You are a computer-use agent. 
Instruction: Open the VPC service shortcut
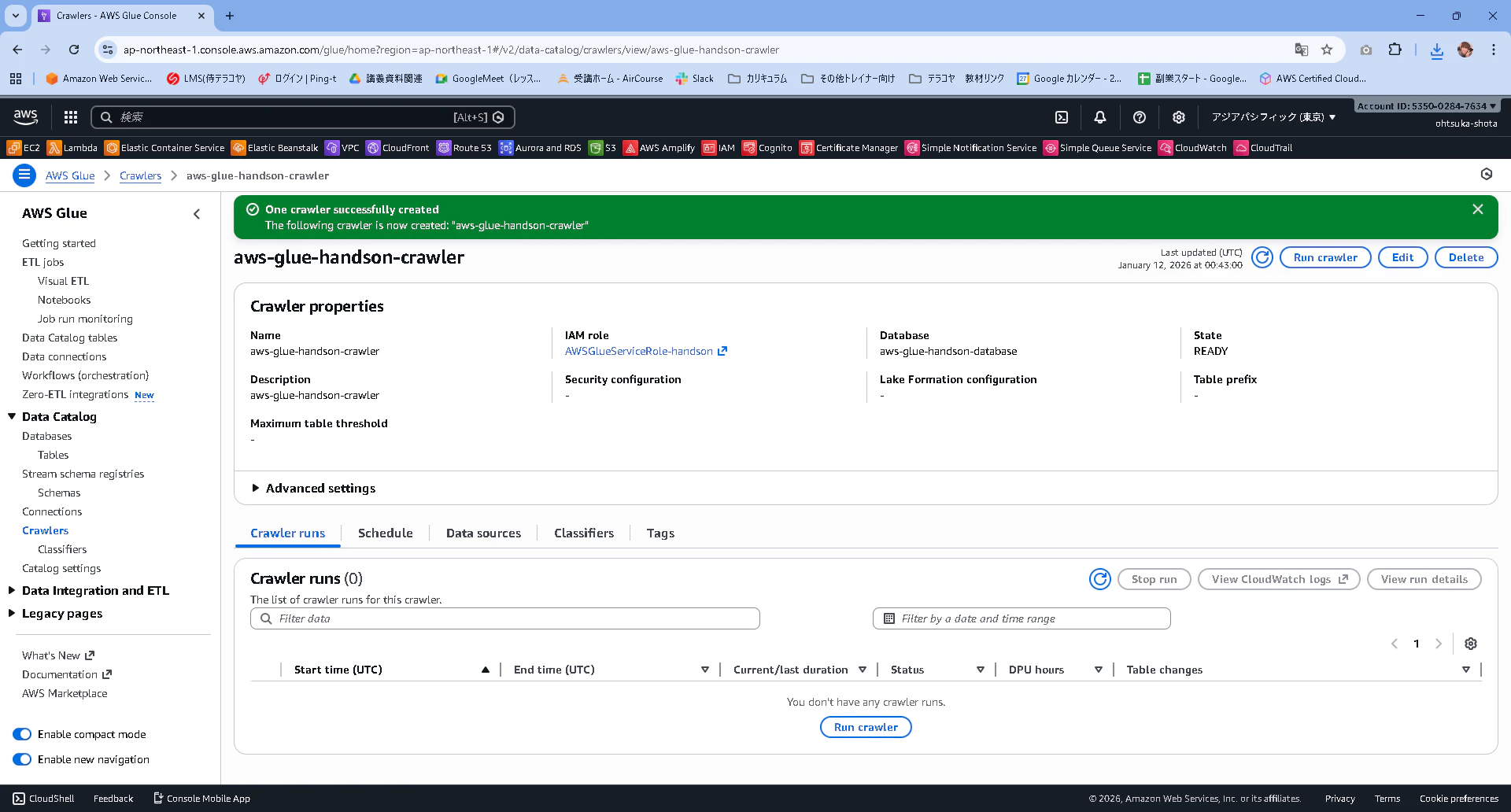pyautogui.click(x=342, y=148)
